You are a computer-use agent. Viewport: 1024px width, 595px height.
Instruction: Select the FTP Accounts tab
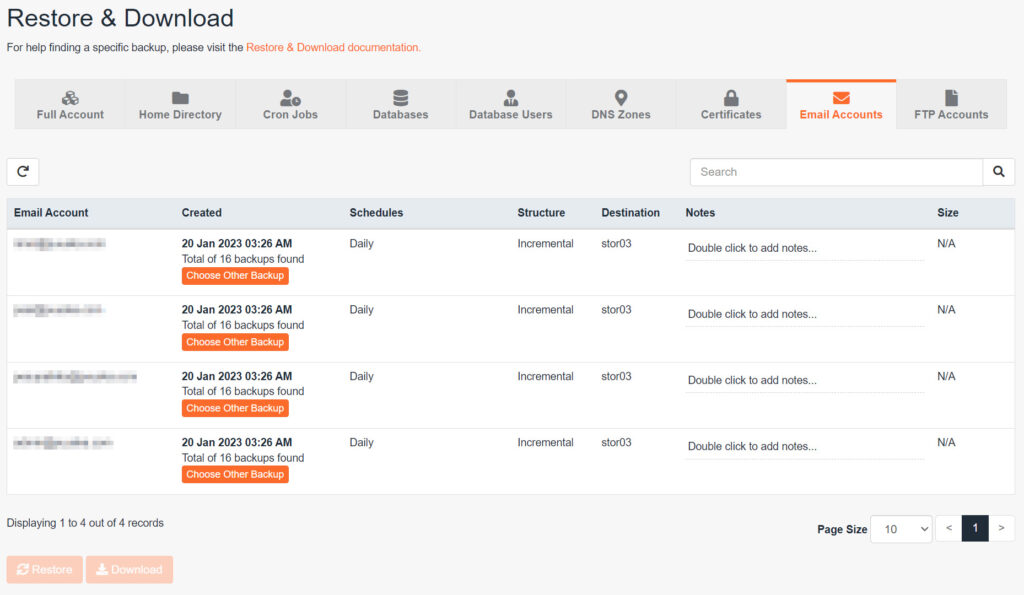951,105
